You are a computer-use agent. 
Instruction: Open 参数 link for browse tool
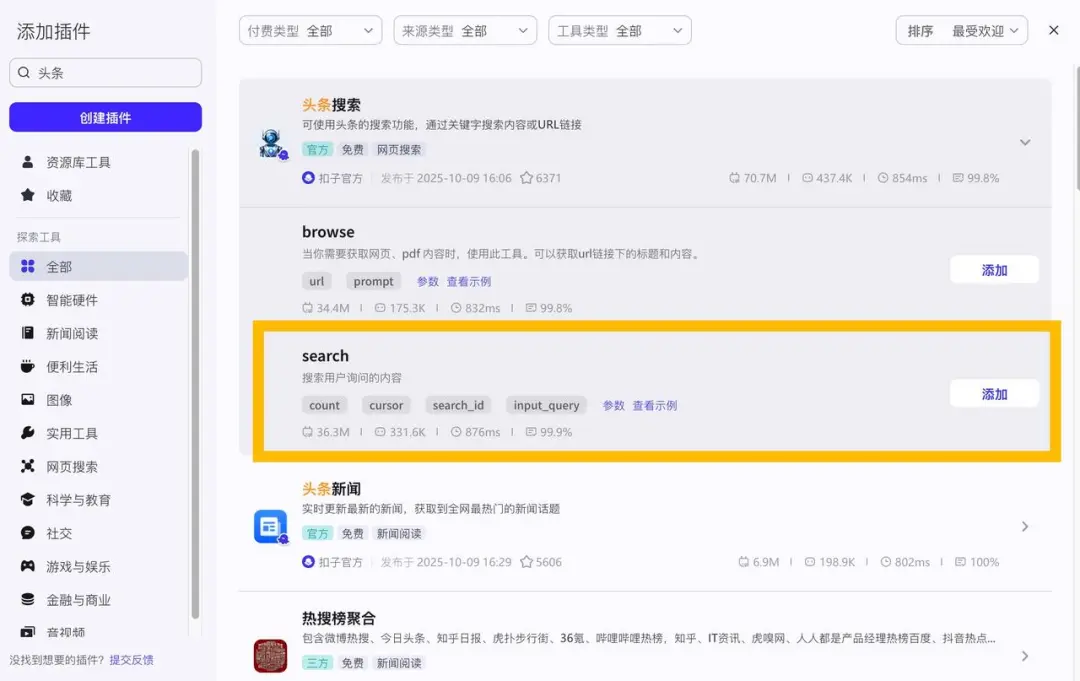tap(428, 281)
